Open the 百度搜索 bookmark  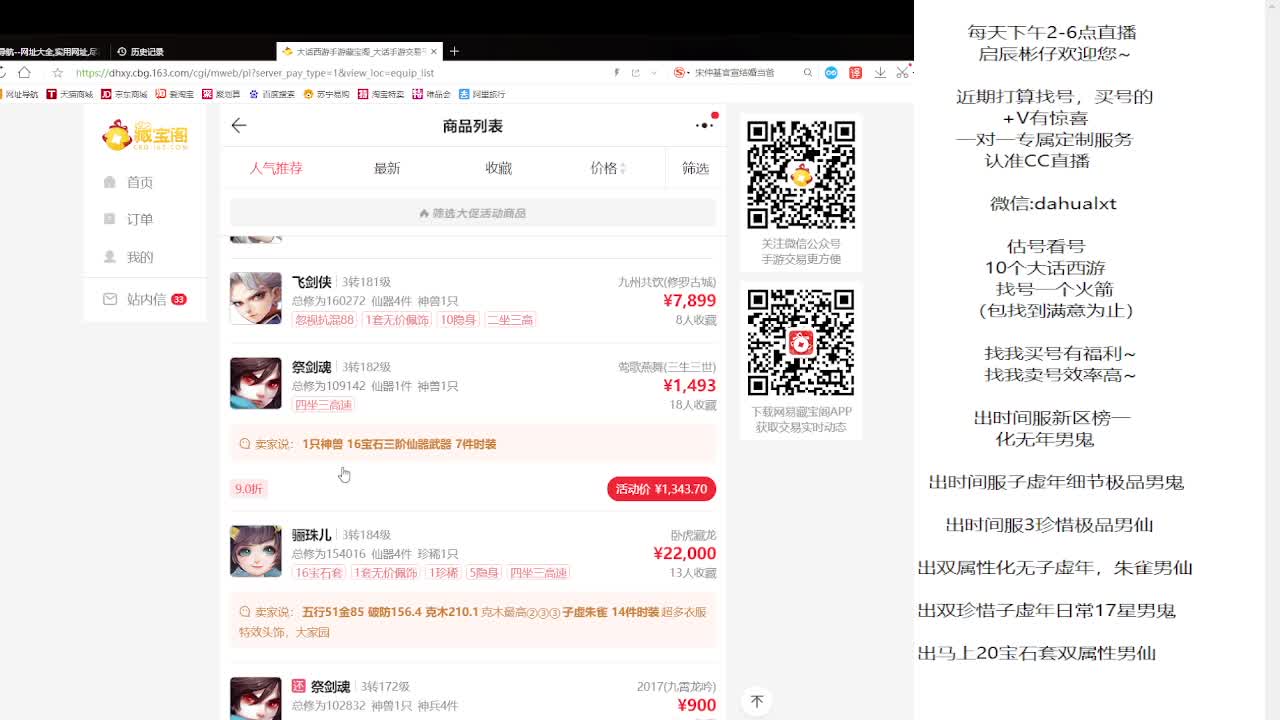pos(271,94)
